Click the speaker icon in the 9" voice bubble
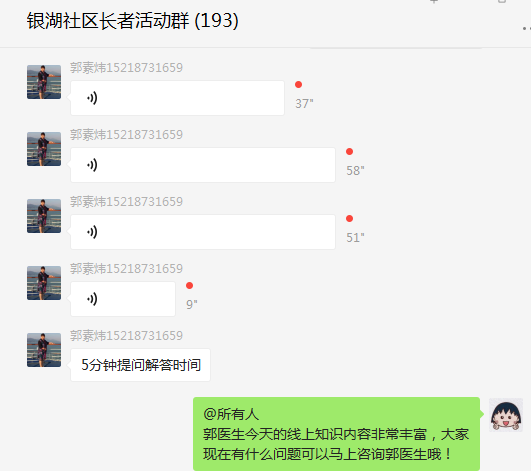Viewport: 531px width, 471px height. (92, 299)
